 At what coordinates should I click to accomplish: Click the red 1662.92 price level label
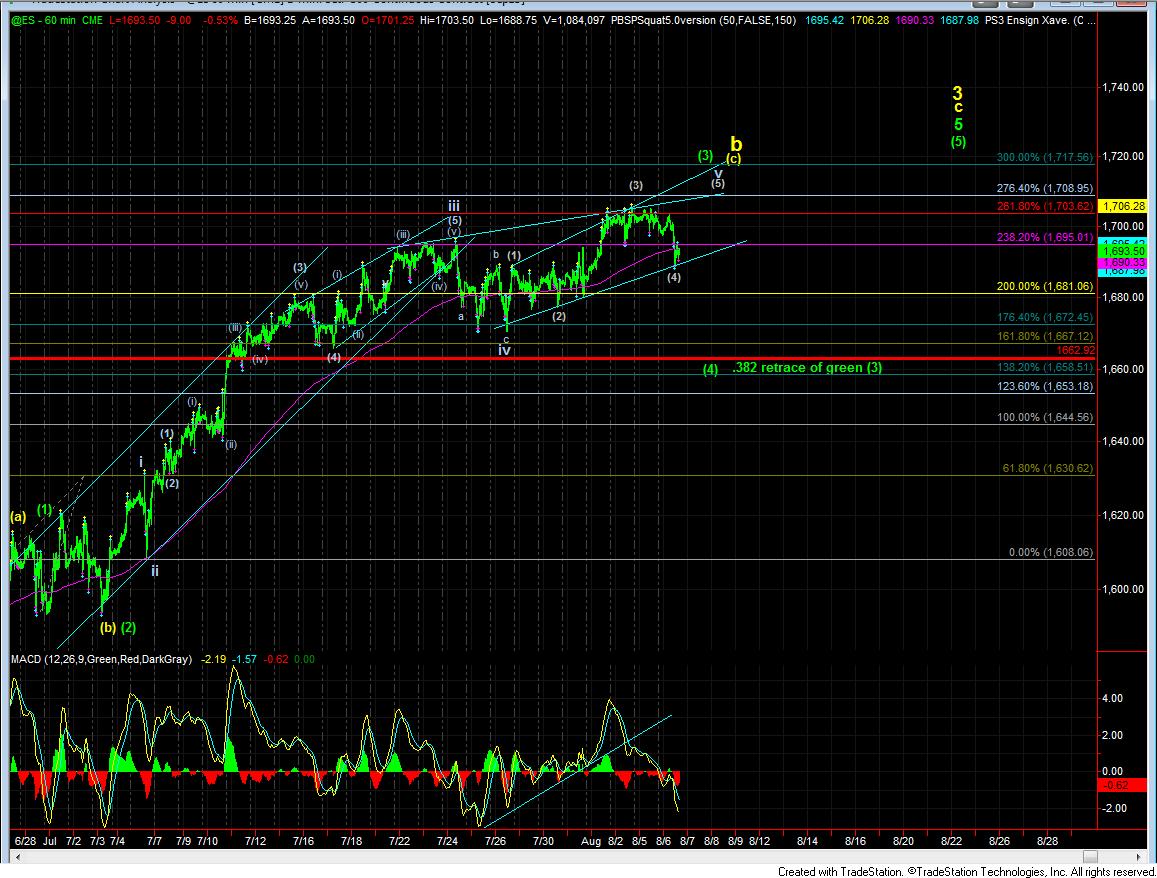pos(1074,350)
